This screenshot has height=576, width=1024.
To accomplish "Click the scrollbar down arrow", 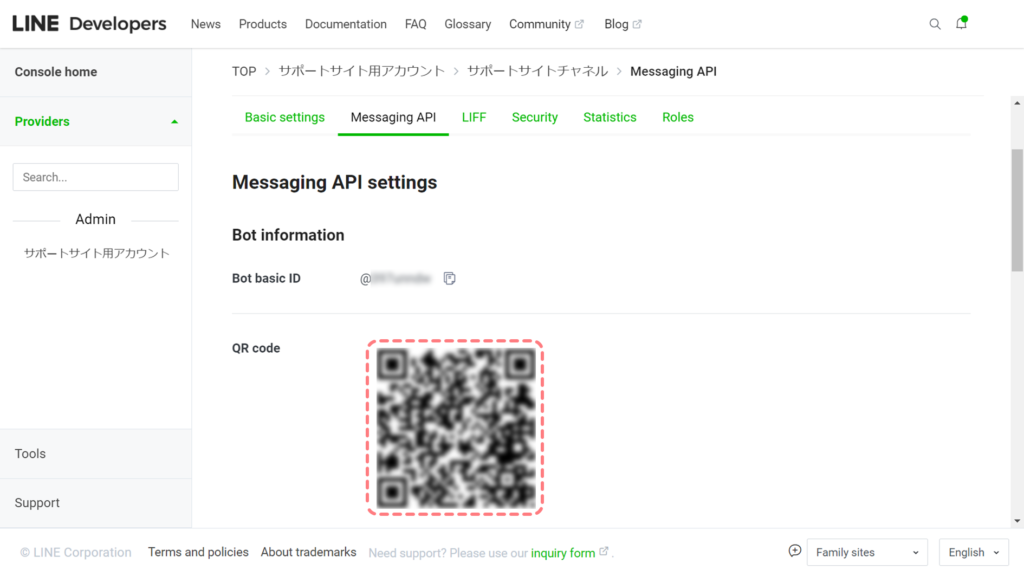I will pyautogui.click(x=1017, y=521).
